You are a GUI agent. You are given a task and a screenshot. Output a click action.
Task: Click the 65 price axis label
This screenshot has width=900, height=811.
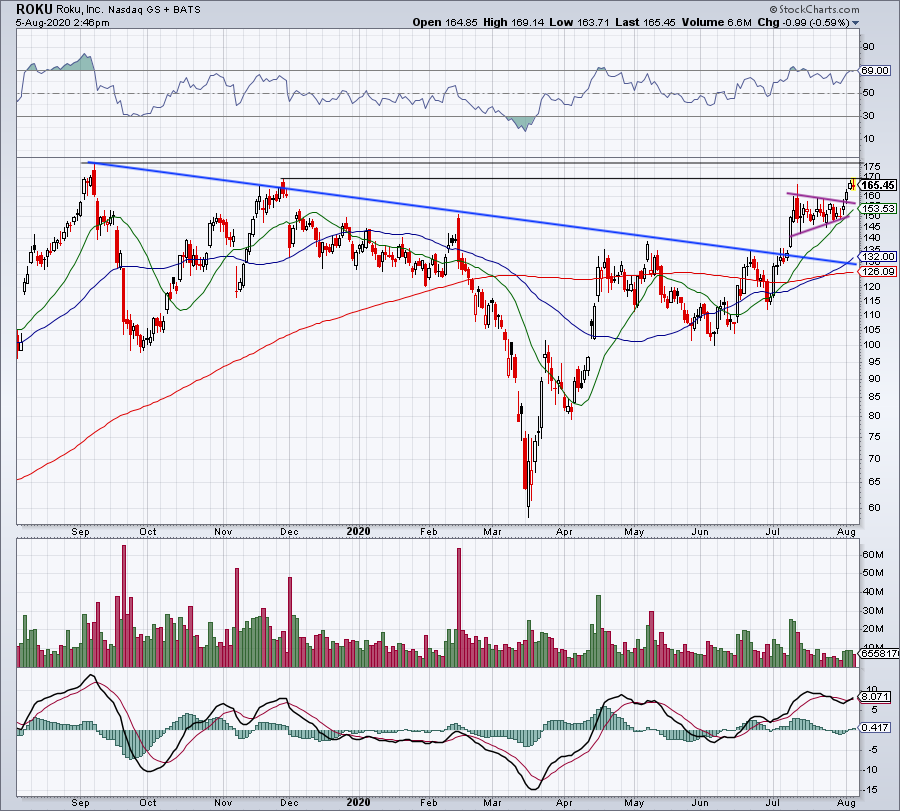[874, 482]
